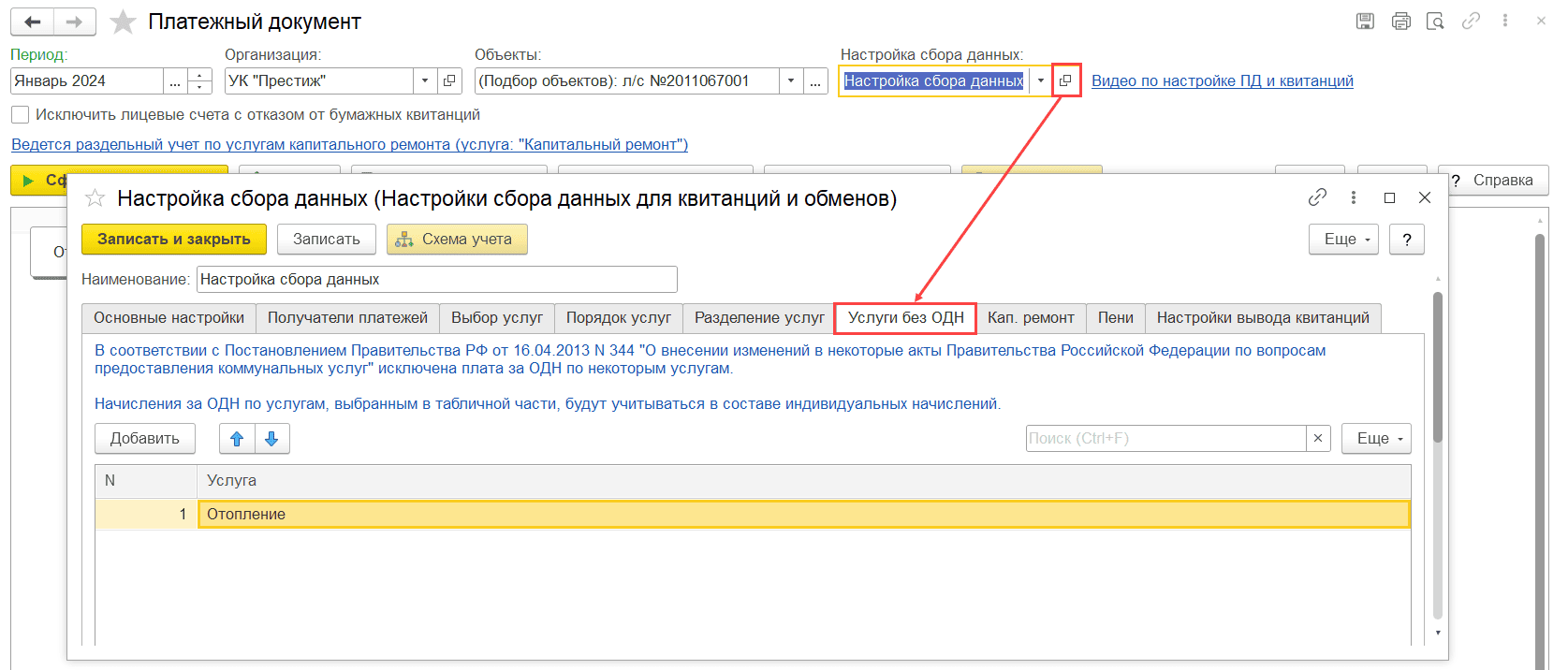
Task: Copy link icon in settings dialog
Action: 1317,197
